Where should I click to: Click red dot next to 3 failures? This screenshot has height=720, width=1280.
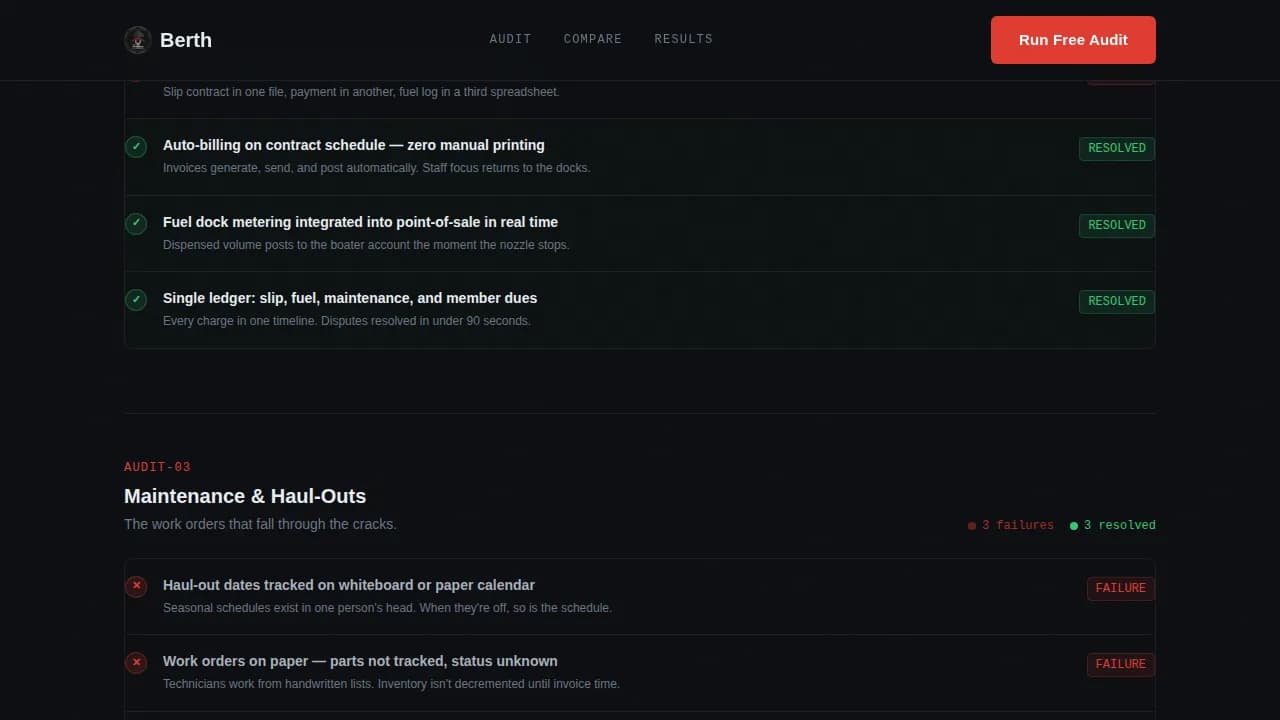click(972, 526)
